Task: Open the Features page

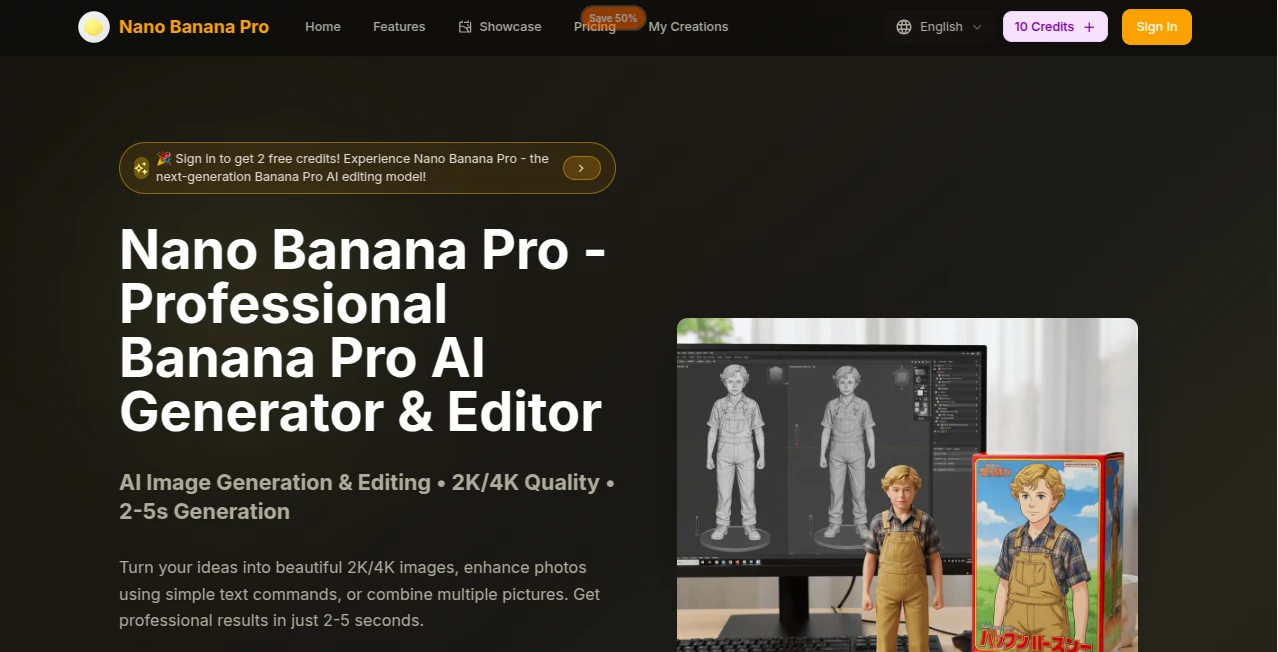Action: coord(398,27)
